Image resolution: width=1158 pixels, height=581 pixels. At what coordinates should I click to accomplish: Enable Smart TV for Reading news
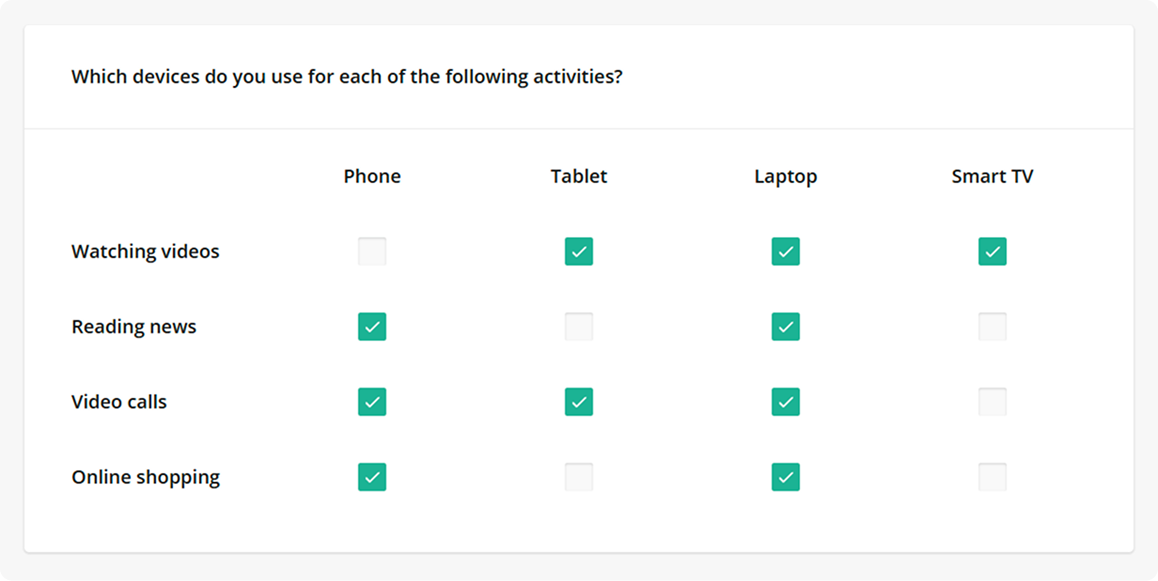pos(993,326)
